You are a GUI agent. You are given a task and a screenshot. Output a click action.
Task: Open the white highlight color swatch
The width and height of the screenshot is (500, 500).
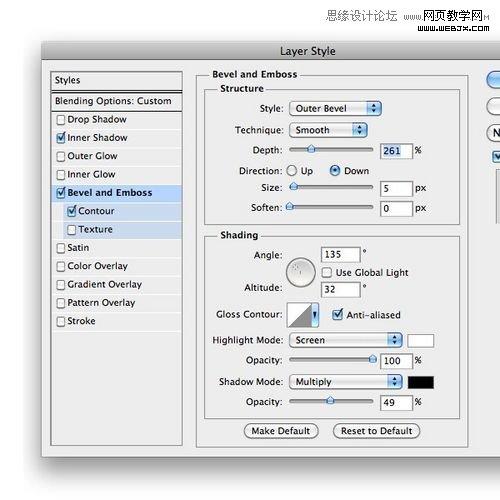pyautogui.click(x=421, y=341)
